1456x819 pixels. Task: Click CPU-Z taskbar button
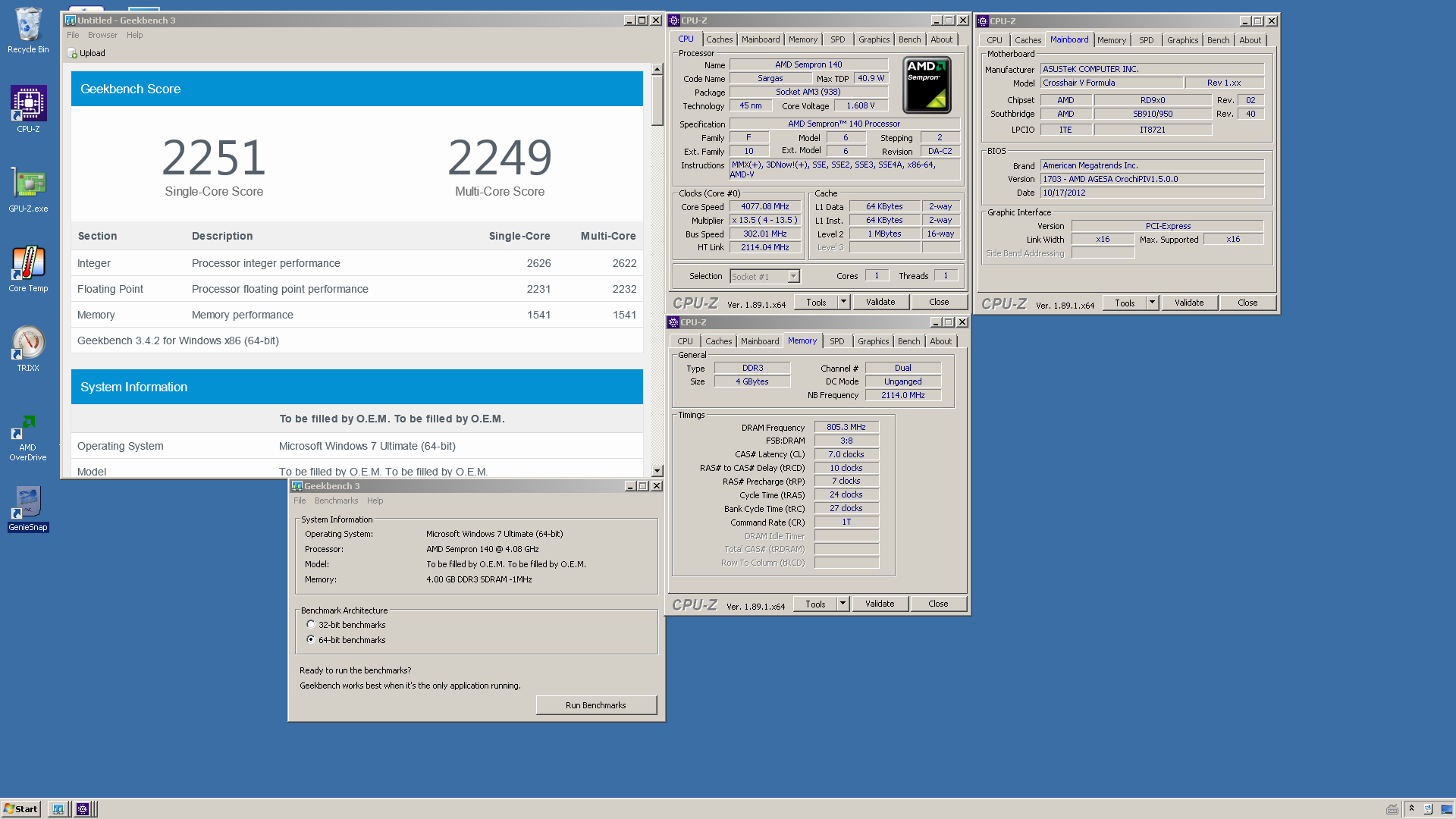83,809
